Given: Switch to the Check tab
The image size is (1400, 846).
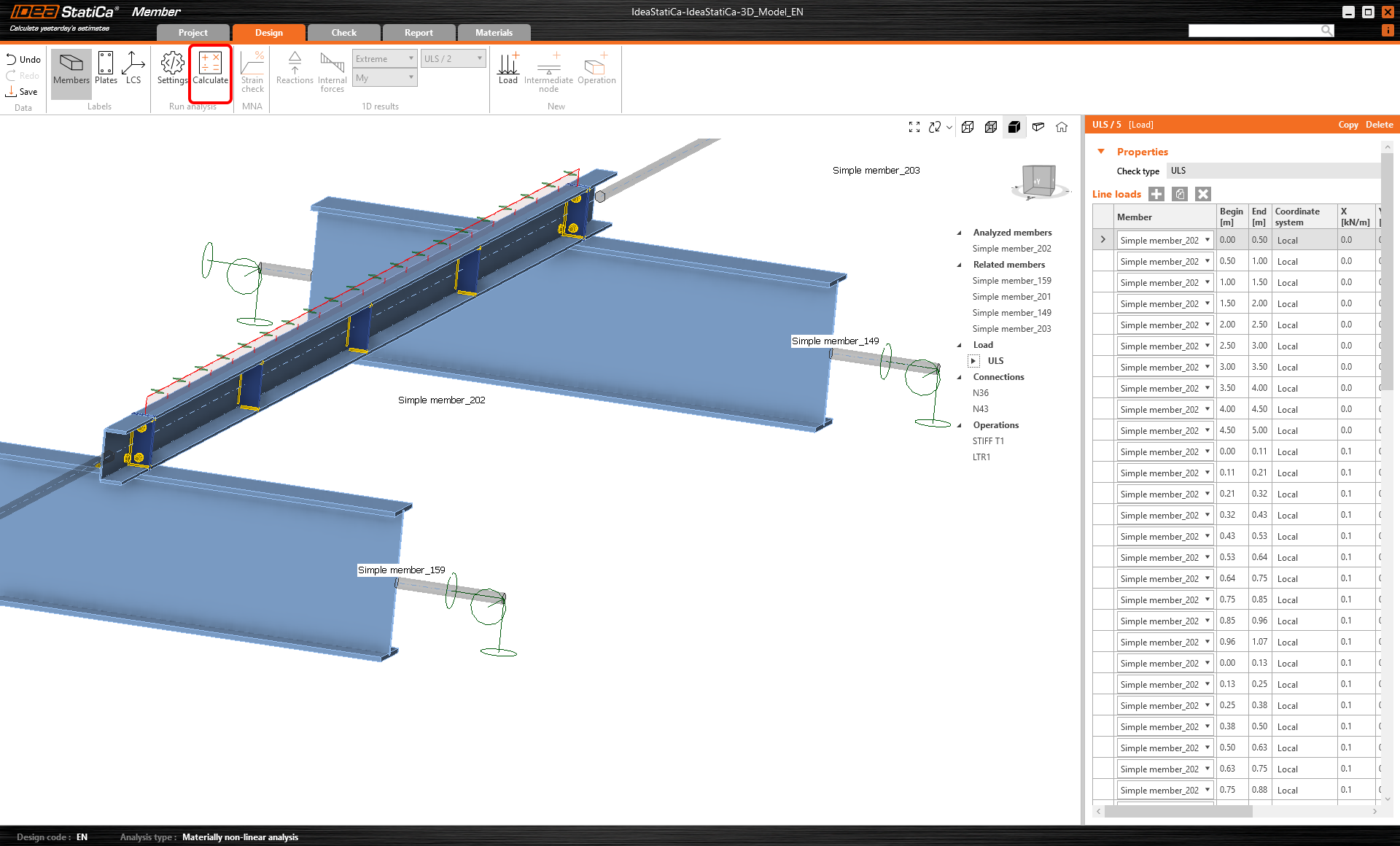Looking at the screenshot, I should tap(343, 33).
